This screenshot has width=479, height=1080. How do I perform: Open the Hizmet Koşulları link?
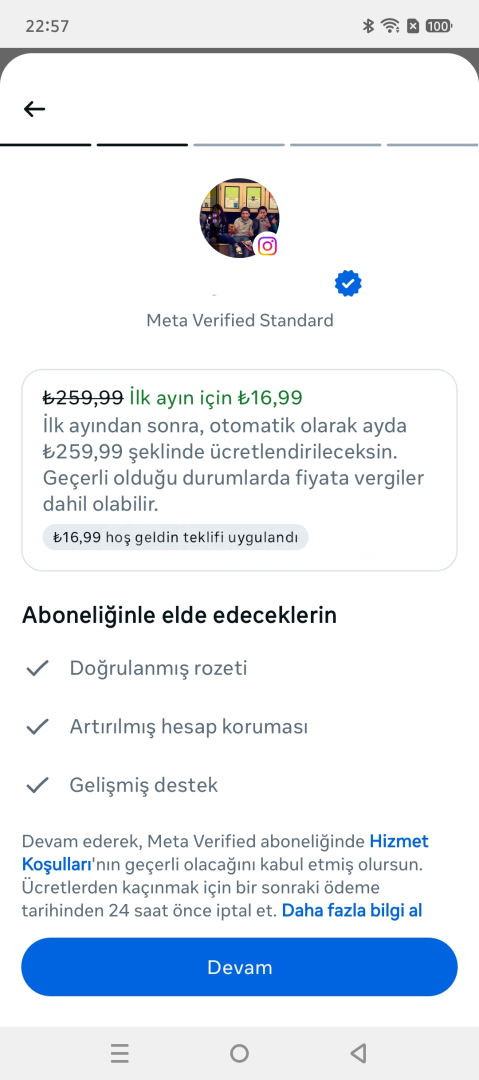click(x=225, y=852)
